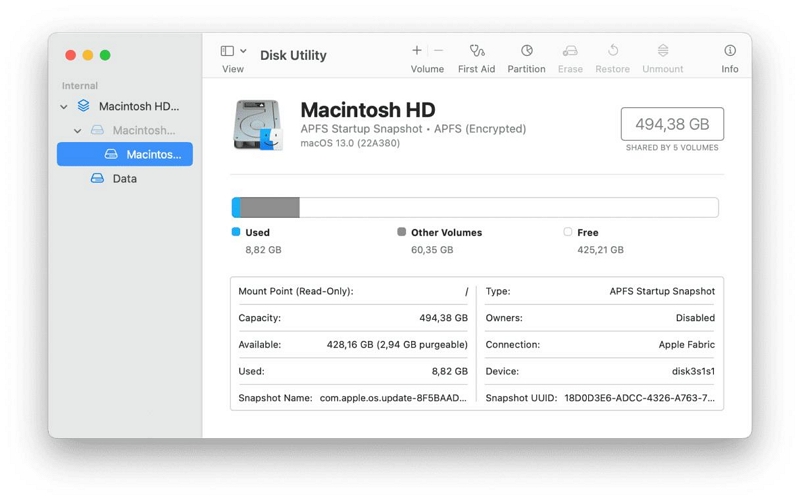The image size is (800, 502).
Task: Click the '425,21 GB' Free value
Action: click(x=601, y=250)
